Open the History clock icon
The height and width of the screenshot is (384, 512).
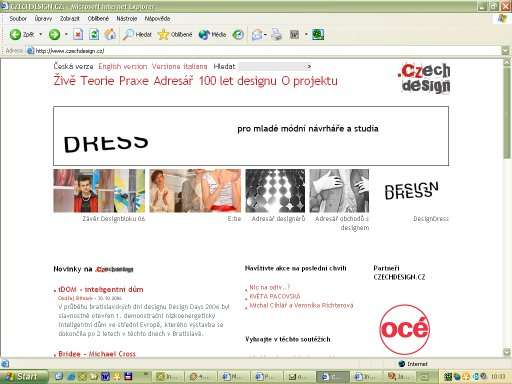[238, 34]
